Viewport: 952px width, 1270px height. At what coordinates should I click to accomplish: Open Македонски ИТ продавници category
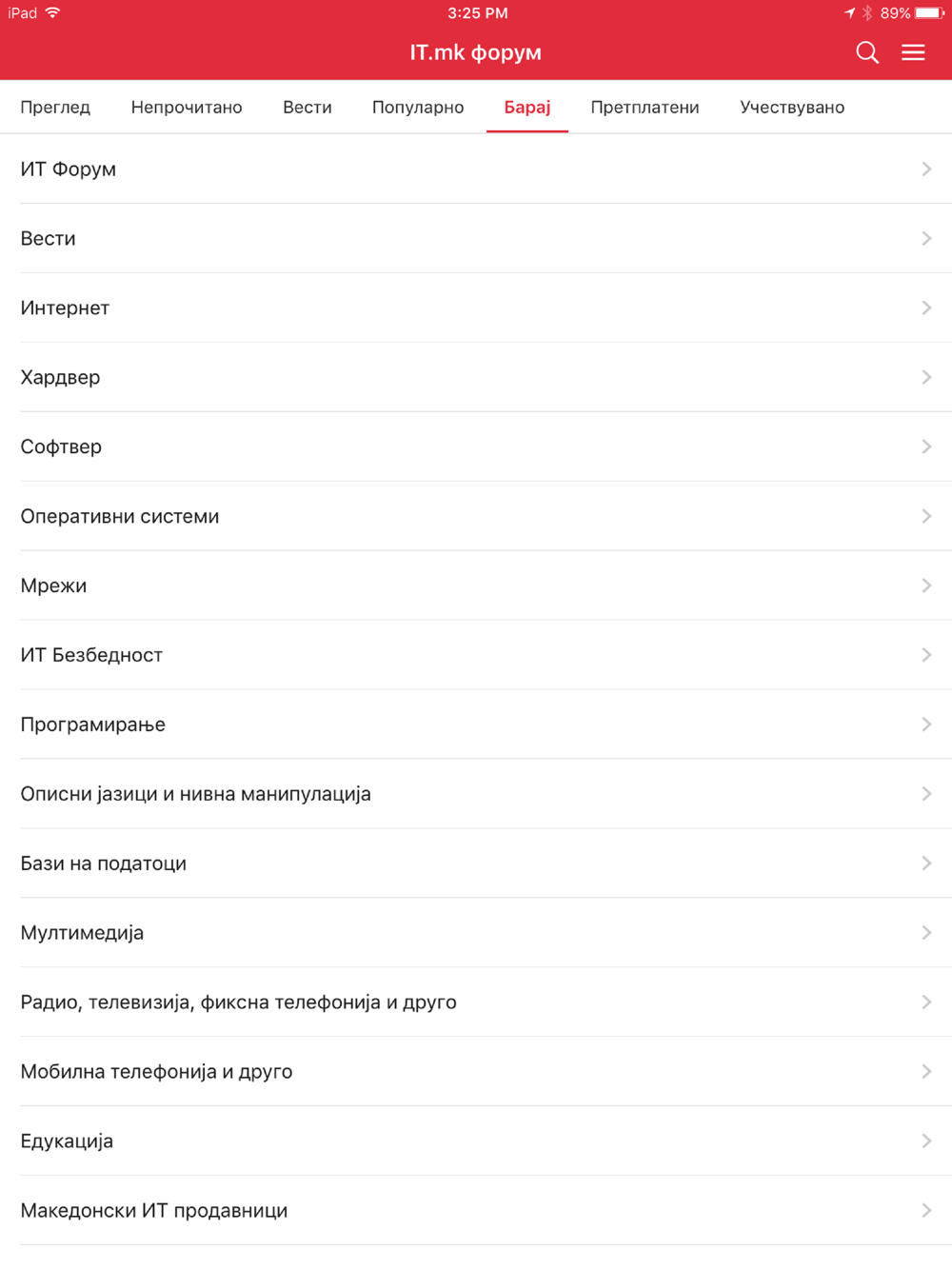pyautogui.click(x=476, y=1210)
